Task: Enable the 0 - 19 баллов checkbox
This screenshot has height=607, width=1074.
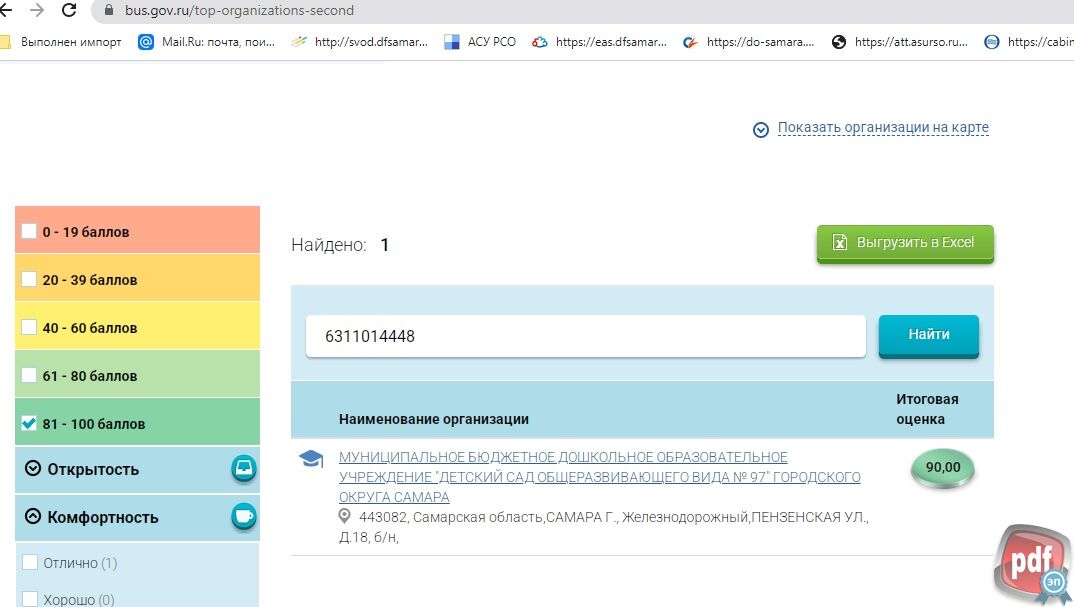Action: (x=29, y=231)
